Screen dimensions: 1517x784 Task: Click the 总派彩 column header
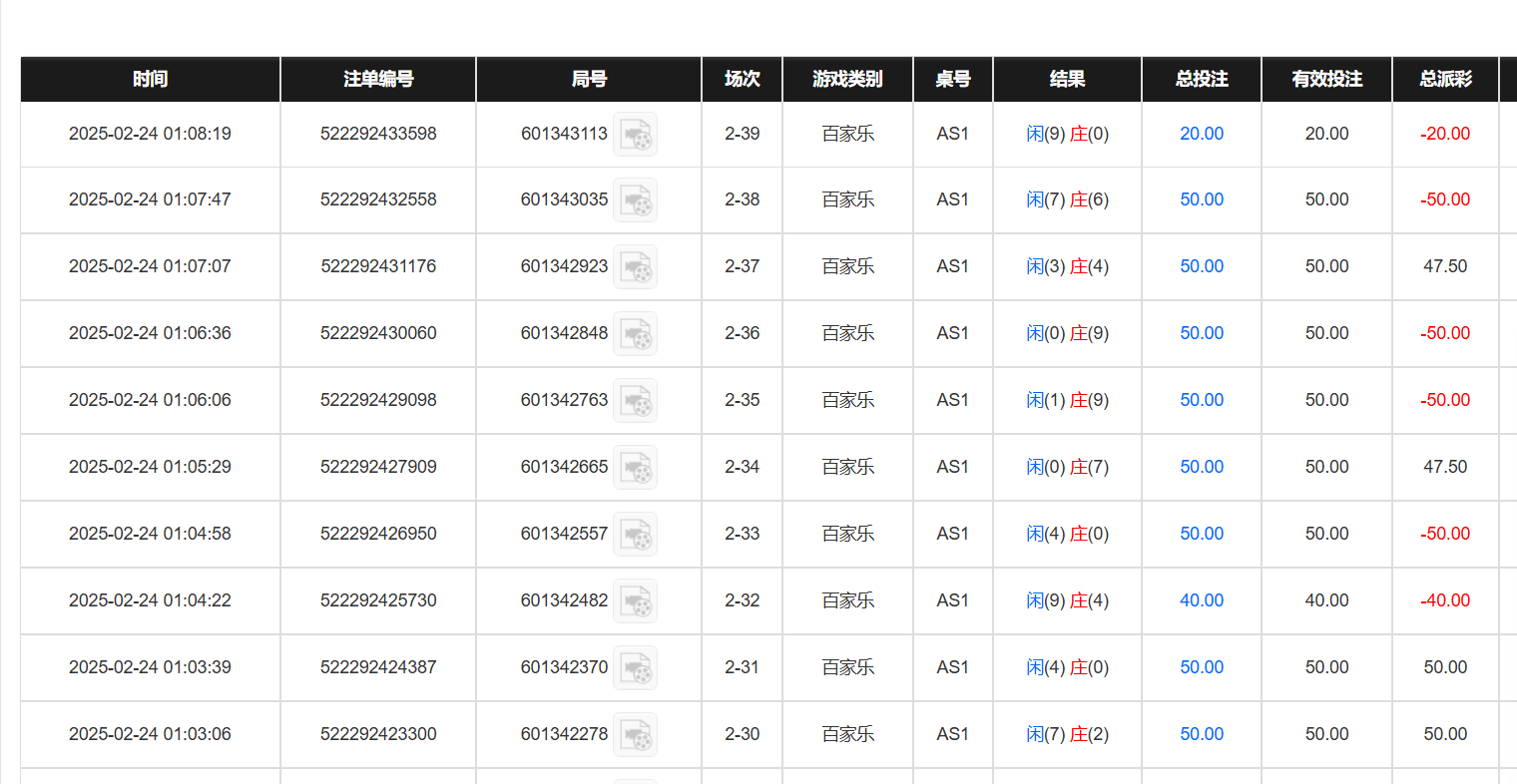click(1445, 79)
